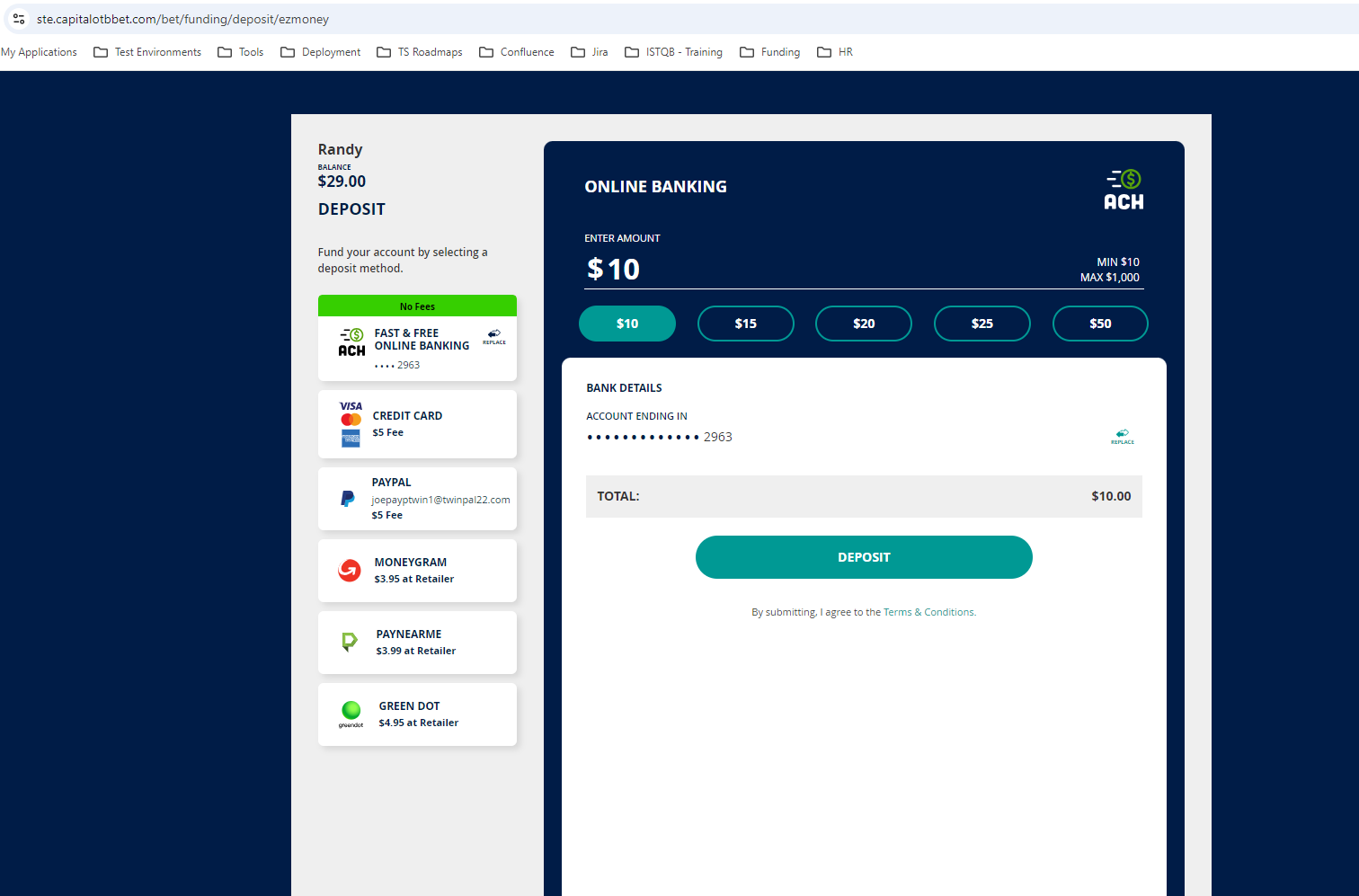
Task: Click the PayNearMe logo icon
Action: tap(350, 642)
